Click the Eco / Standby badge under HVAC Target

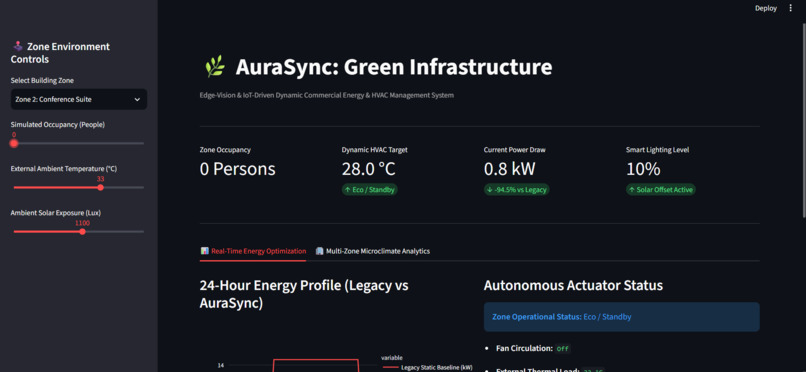370,190
